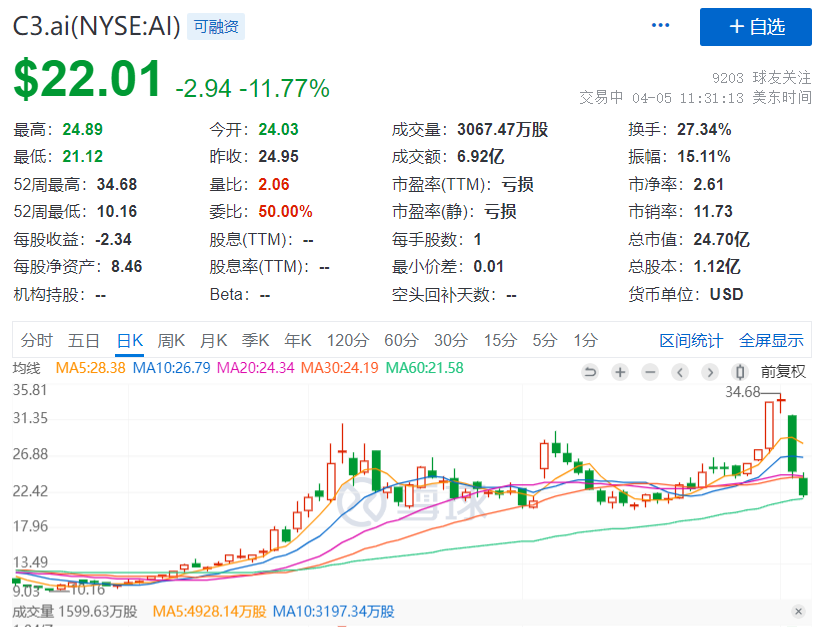Switch to the 五日 five-day chart tab
This screenshot has width=823, height=627.
[83, 341]
